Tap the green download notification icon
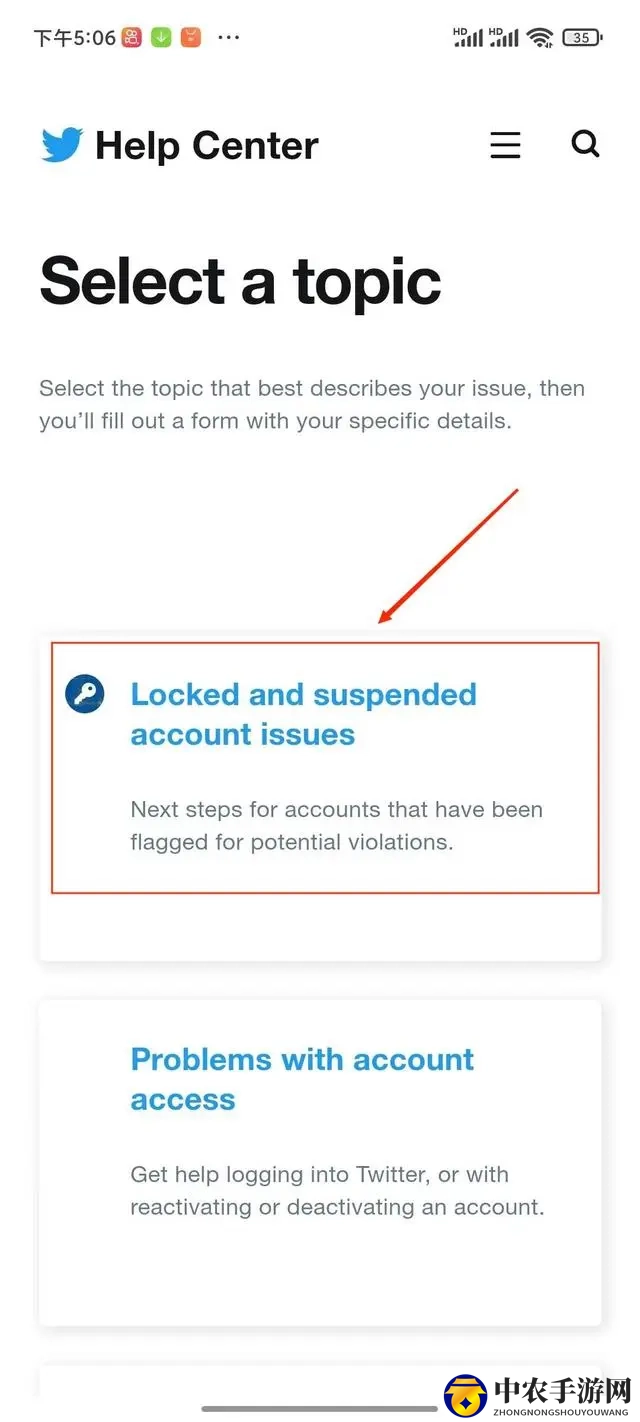This screenshot has height=1422, width=640. tap(161, 38)
